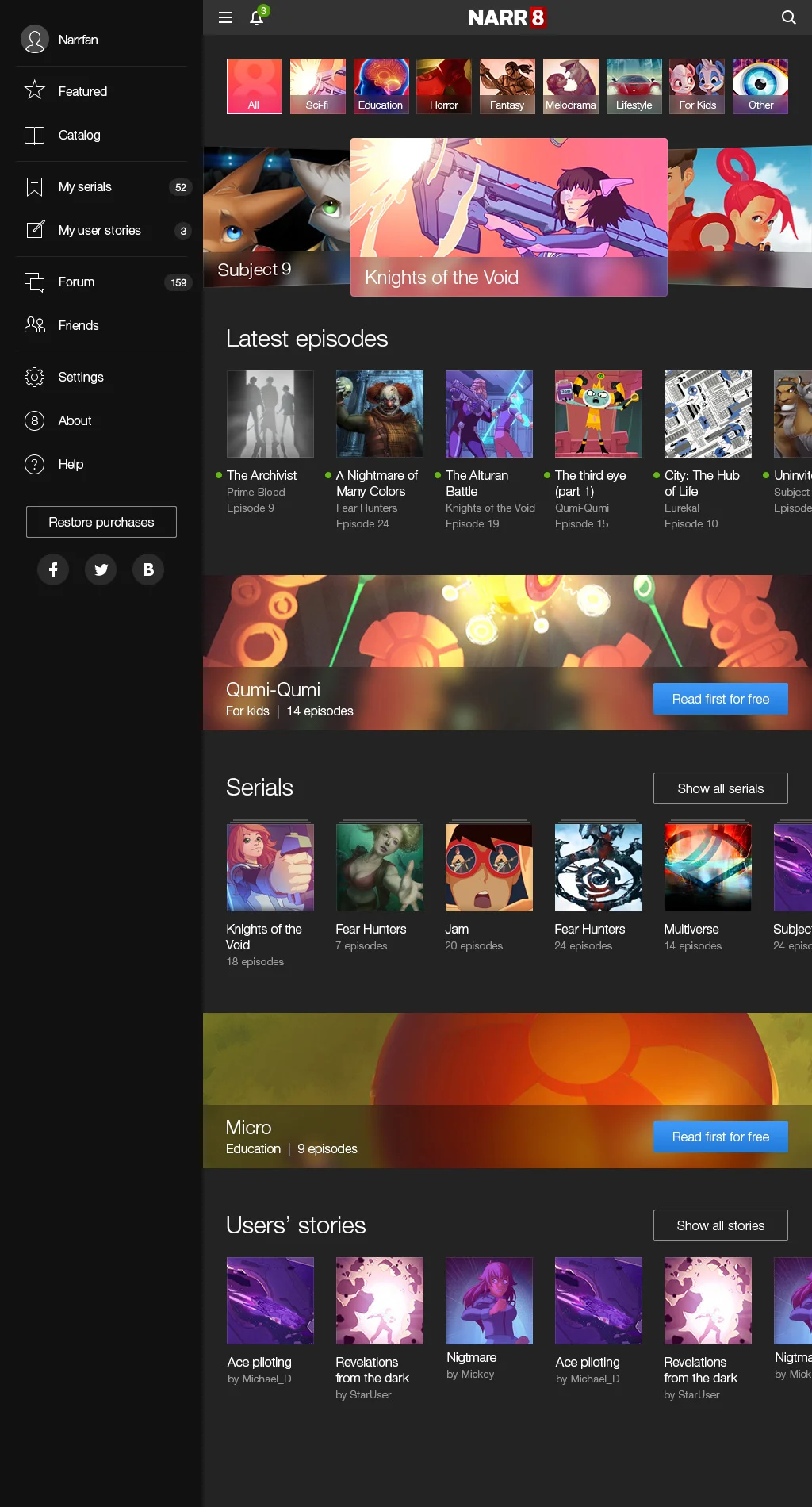Open Narrfan profile avatar

point(35,40)
